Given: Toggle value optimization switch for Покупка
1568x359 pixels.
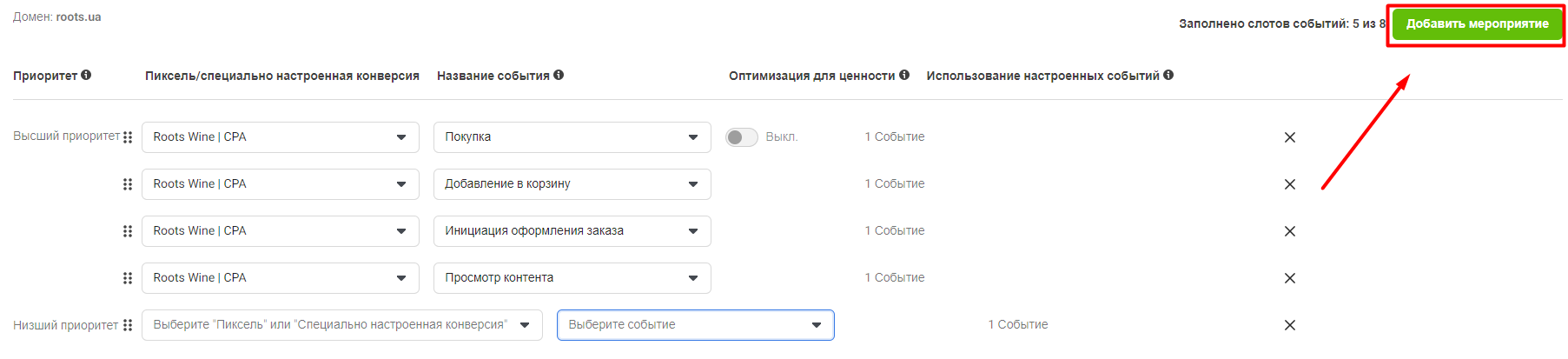Looking at the screenshot, I should point(742,137).
